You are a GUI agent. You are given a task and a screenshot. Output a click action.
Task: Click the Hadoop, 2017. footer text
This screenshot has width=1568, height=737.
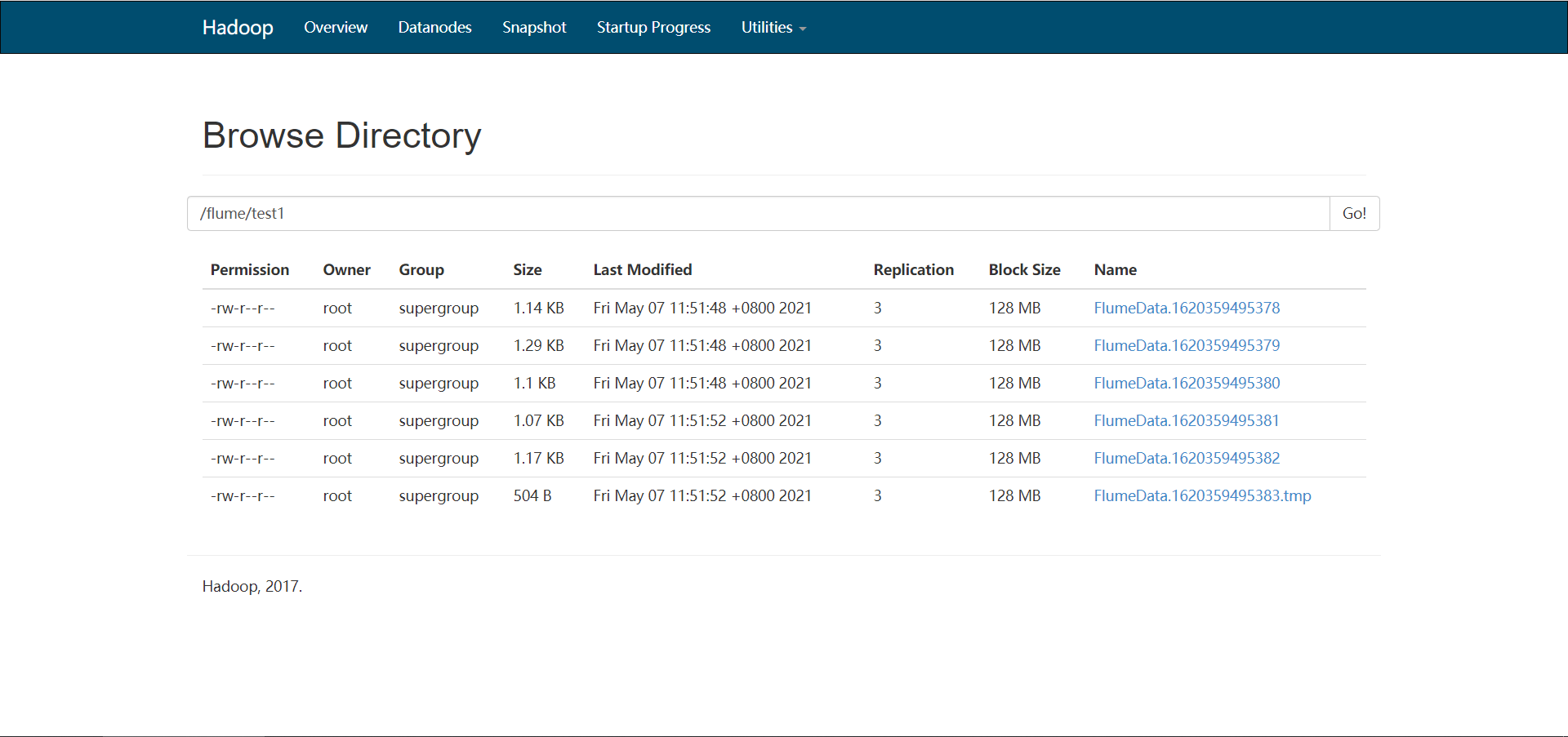pyautogui.click(x=252, y=586)
